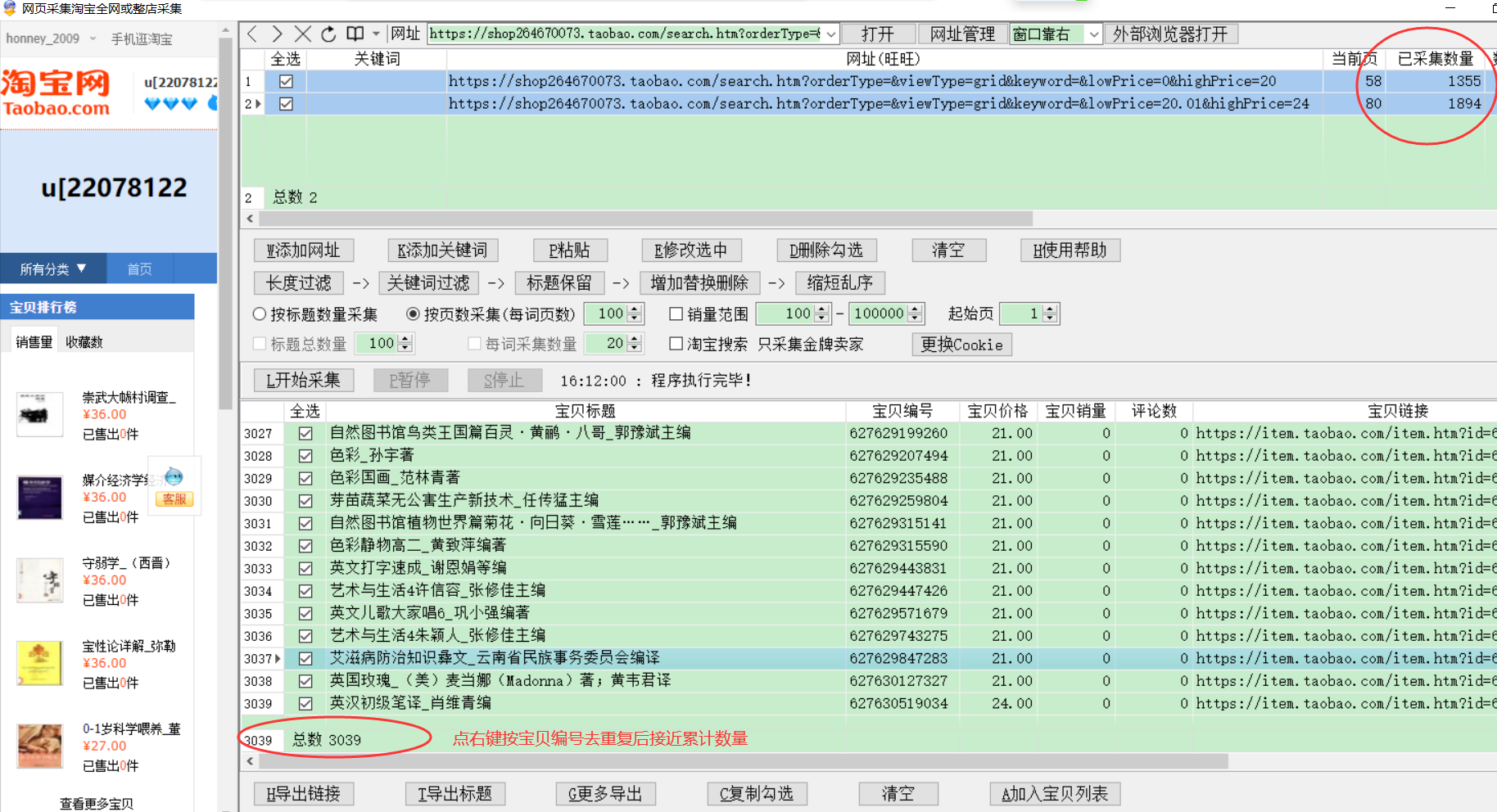Viewport: 1497px width, 812px height.
Task: Click the browser back arrow icon
Action: pos(252,34)
